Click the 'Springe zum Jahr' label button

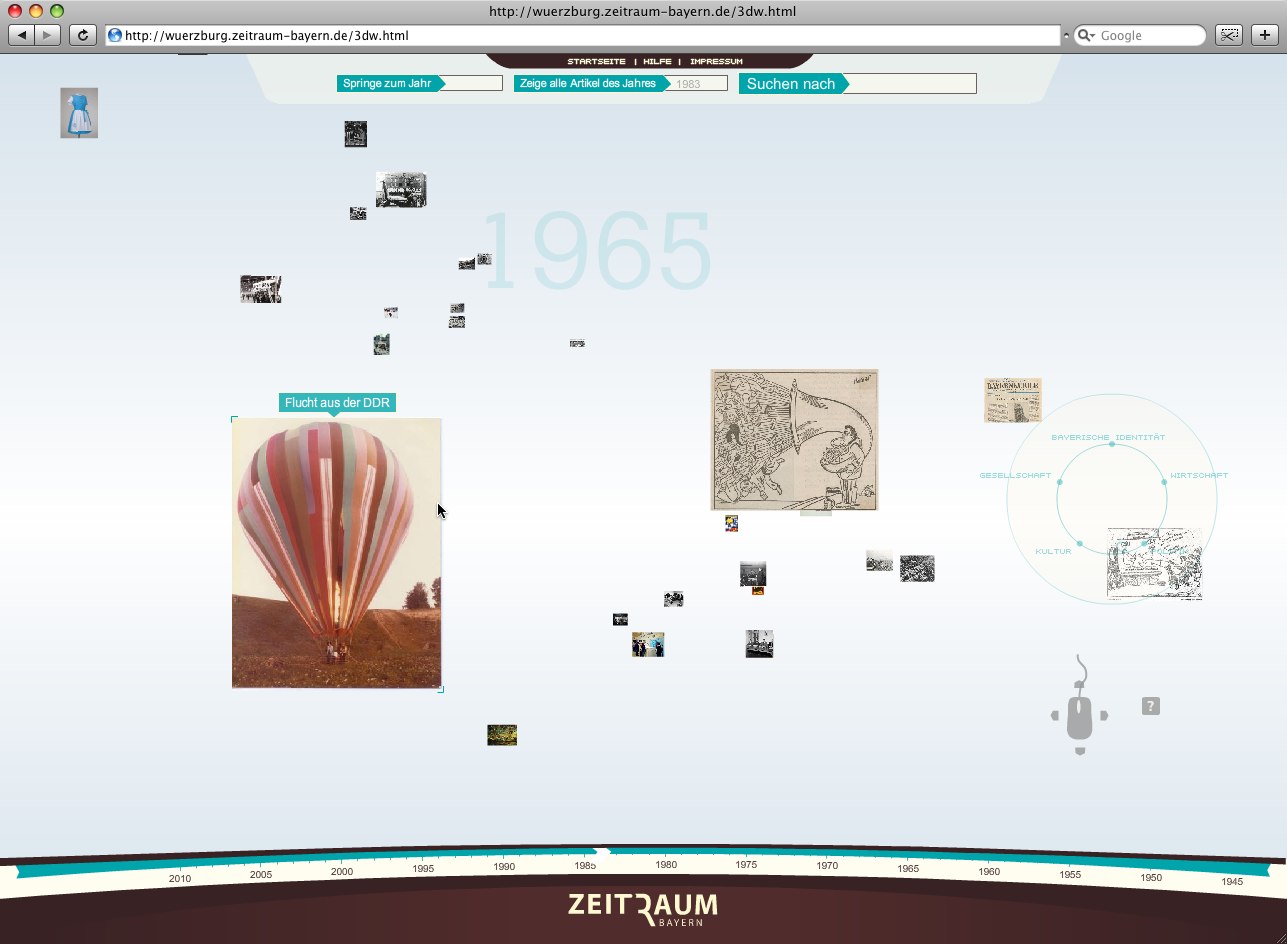pos(390,83)
